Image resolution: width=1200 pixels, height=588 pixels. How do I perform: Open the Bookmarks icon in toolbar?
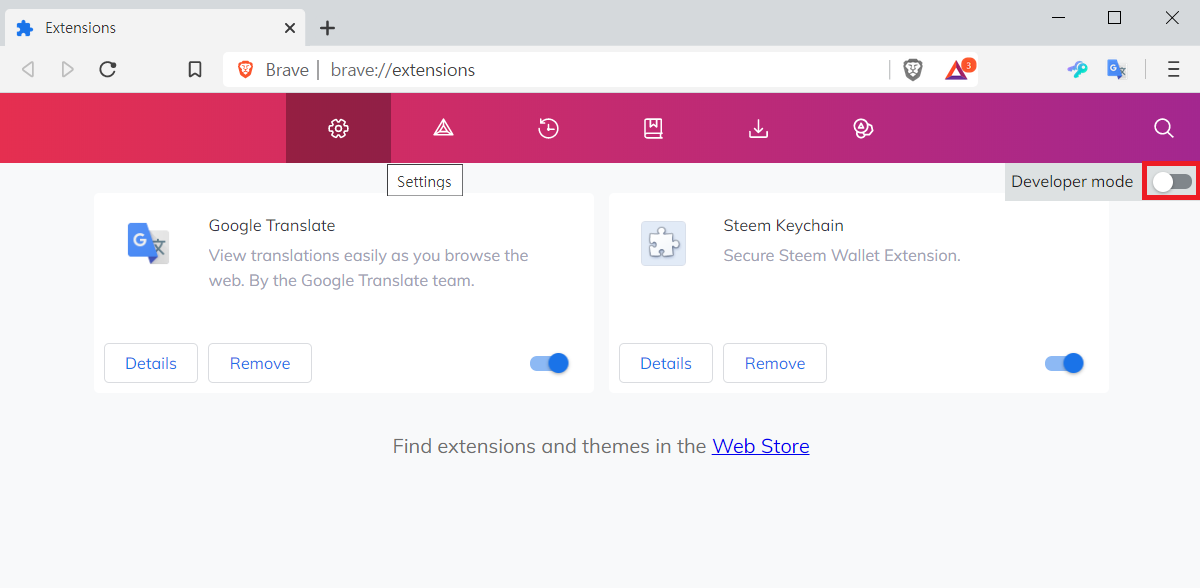(x=653, y=128)
